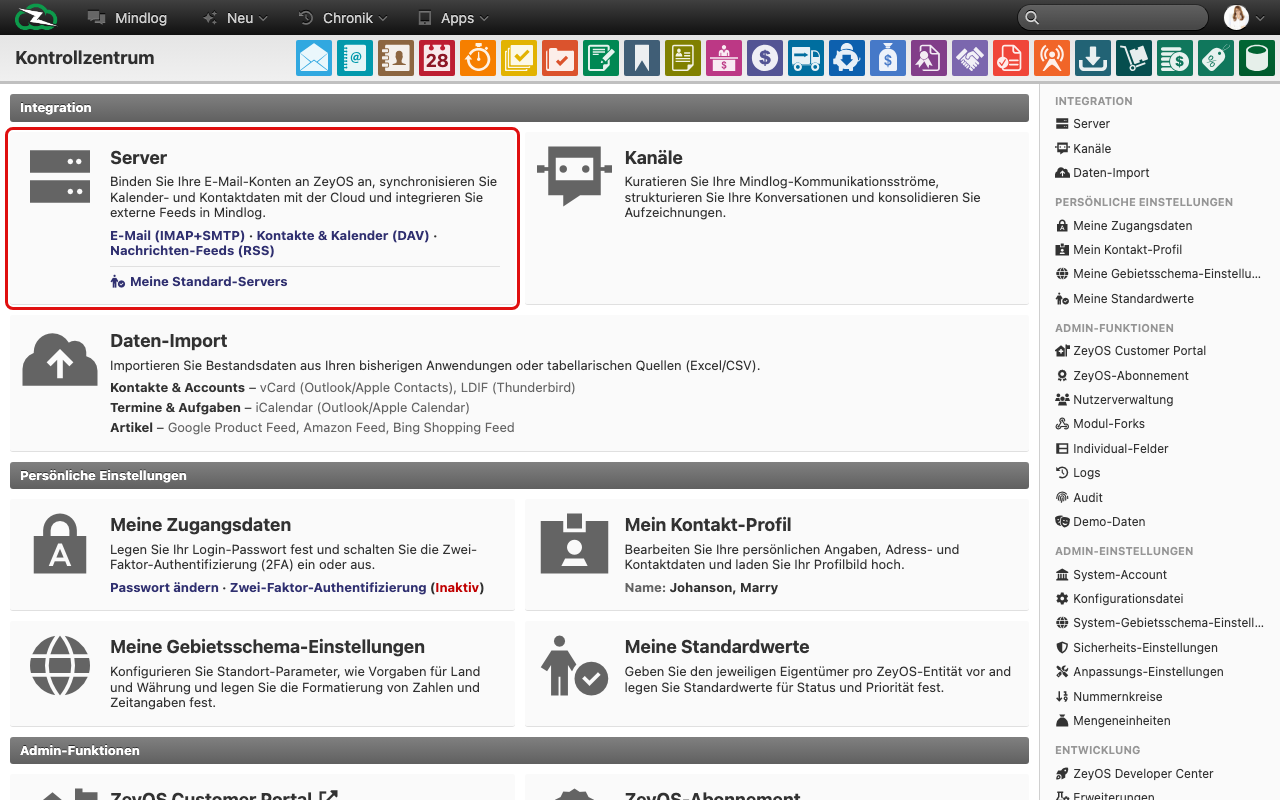1280x800 pixels.
Task: Open Logs in the sidebar
Action: (1078, 473)
